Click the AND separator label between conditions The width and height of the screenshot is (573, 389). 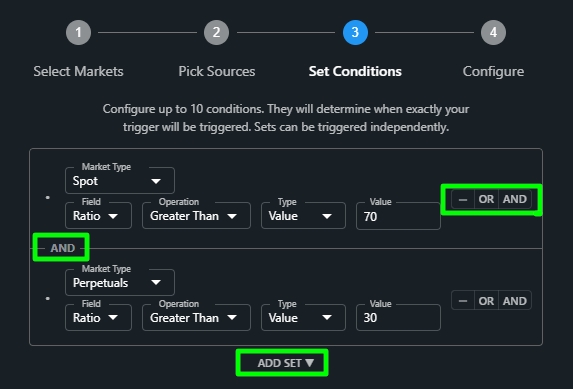[x=62, y=248]
